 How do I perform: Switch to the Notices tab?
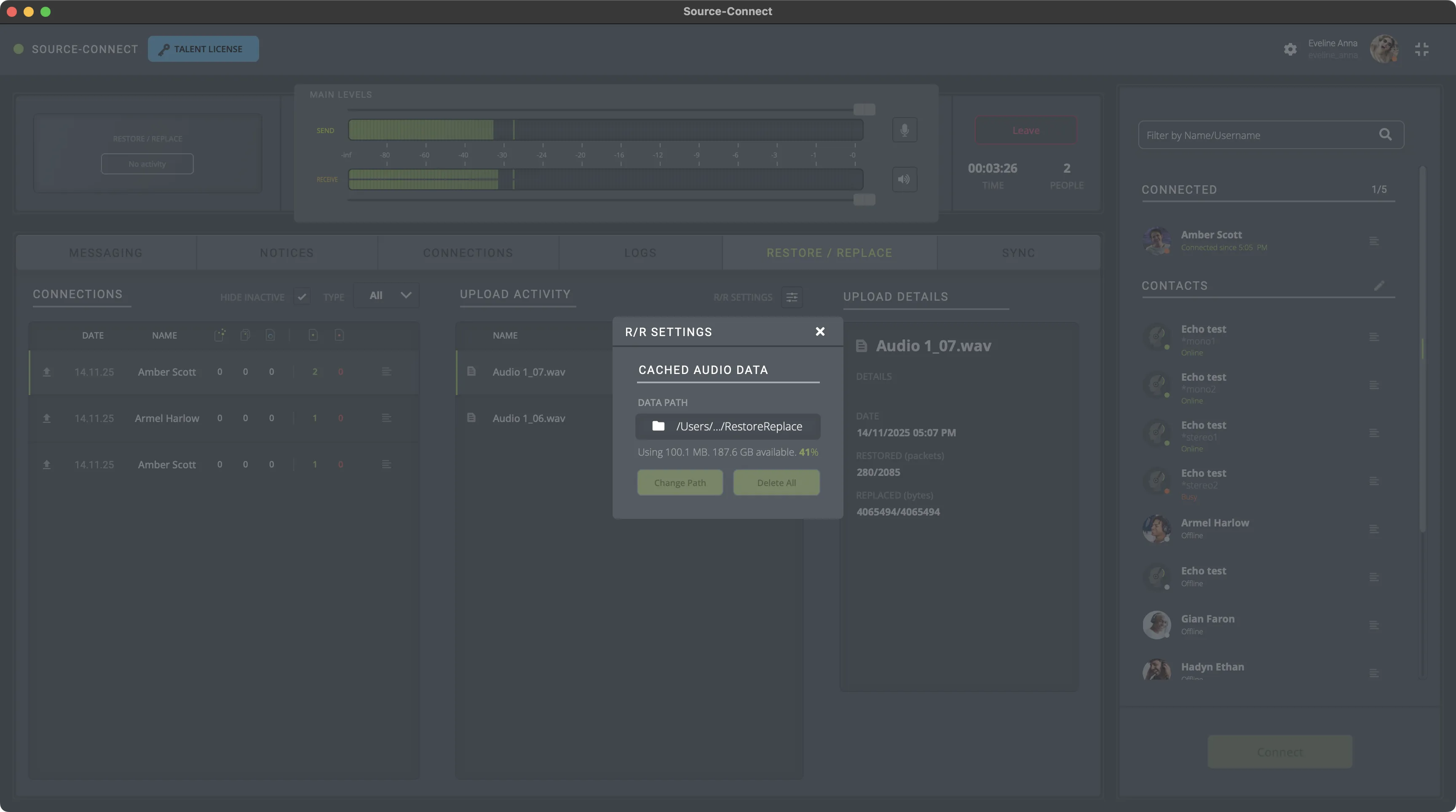pyautogui.click(x=287, y=253)
